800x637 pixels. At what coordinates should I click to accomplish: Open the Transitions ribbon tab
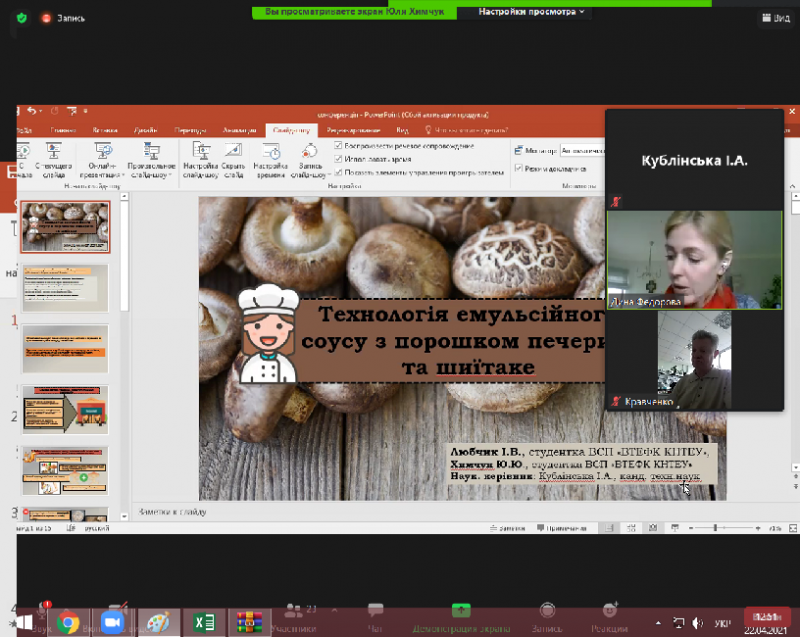(190, 130)
